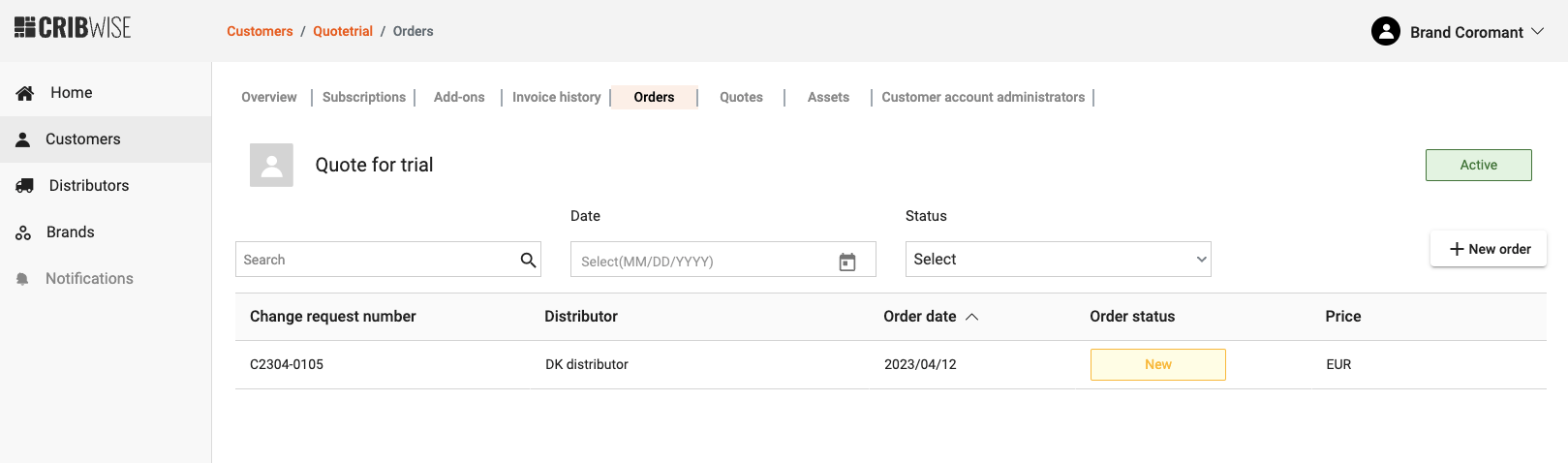The height and width of the screenshot is (463, 1568).
Task: Open the date picker calendar icon
Action: 847,262
